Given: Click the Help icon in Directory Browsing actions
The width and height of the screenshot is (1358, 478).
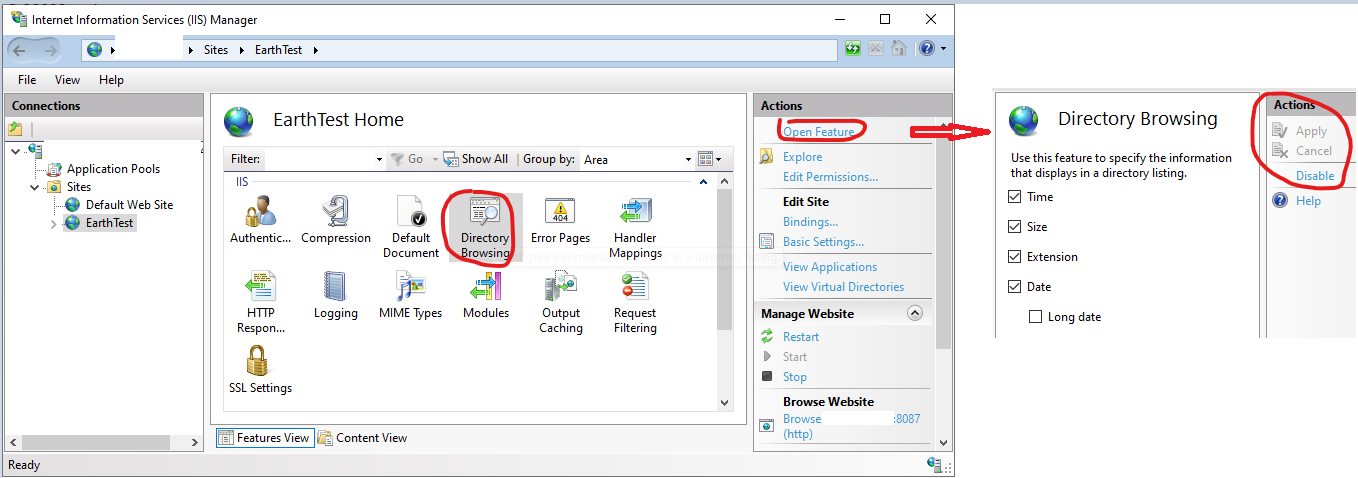Looking at the screenshot, I should click(1280, 200).
